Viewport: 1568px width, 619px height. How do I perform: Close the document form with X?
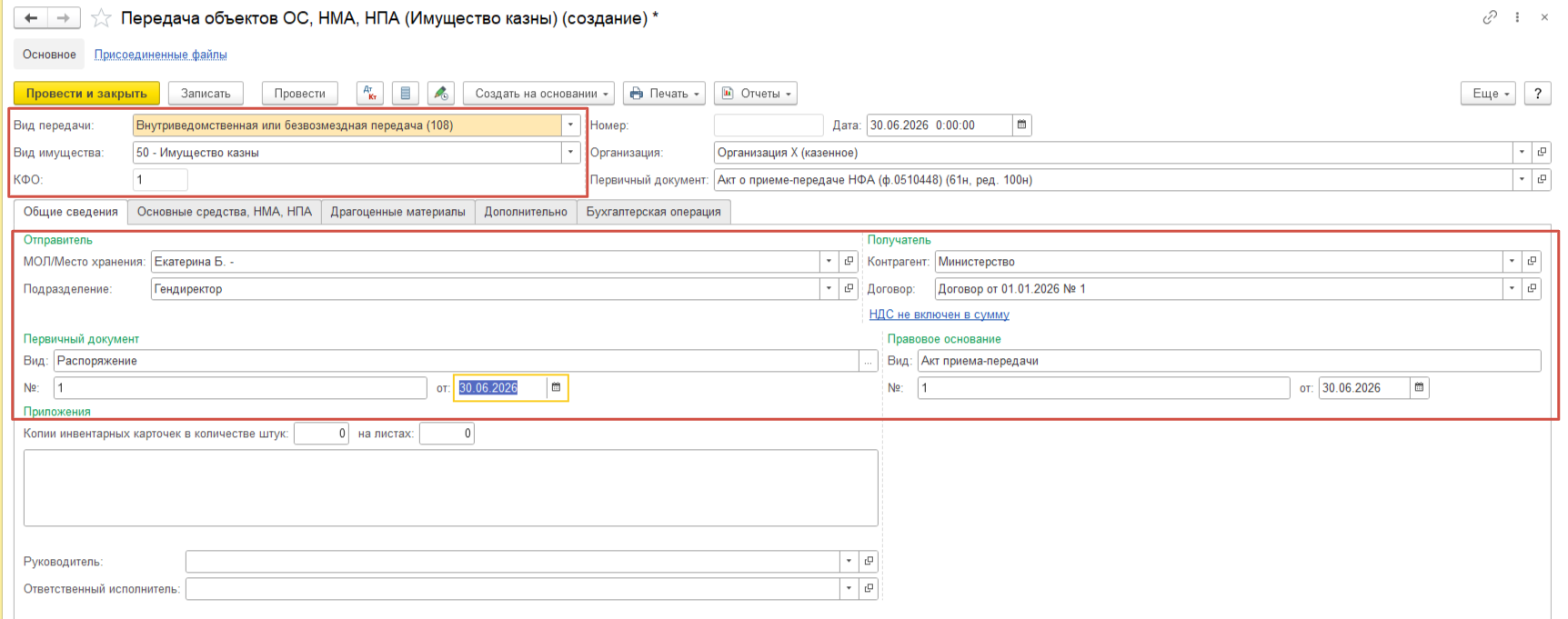point(1544,17)
